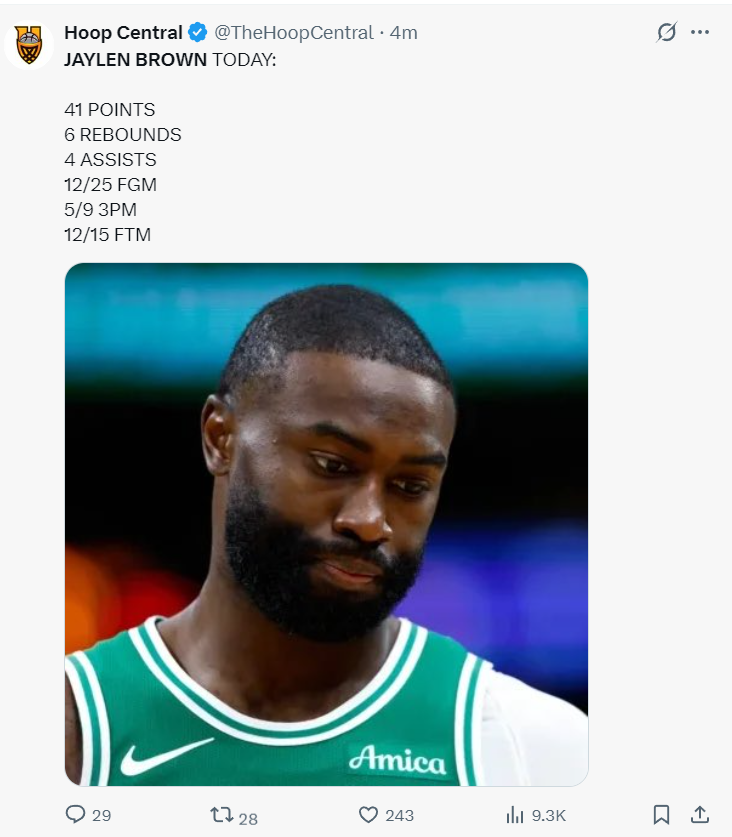Open the post via the 4m timestamp

(404, 33)
